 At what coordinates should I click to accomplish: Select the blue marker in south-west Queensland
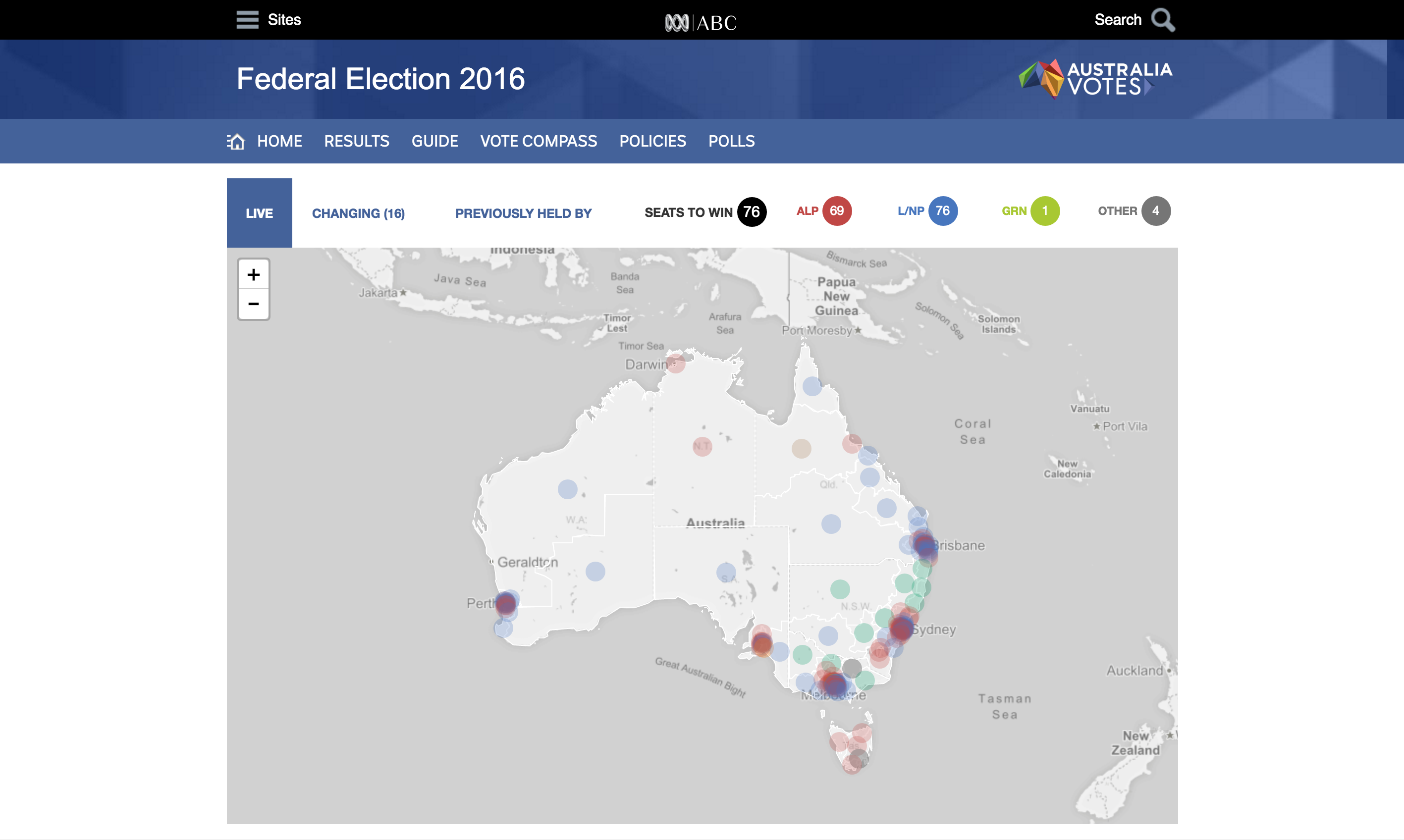830,524
